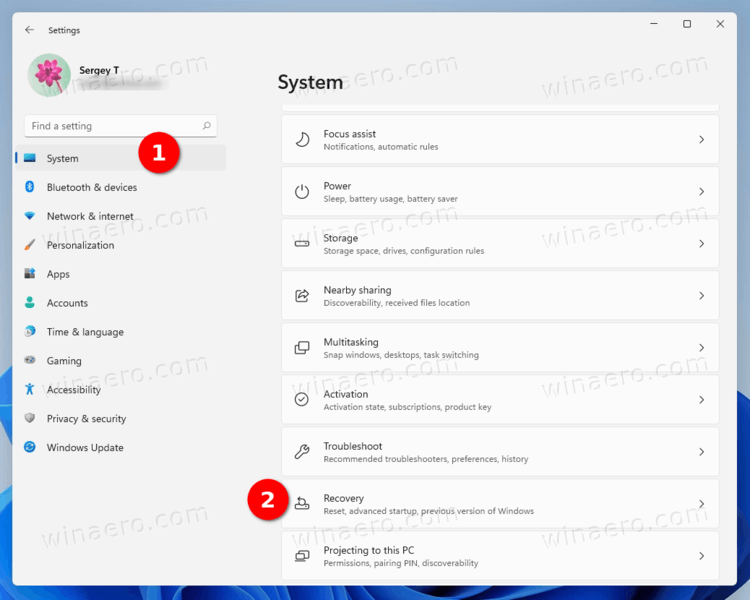Click the Recovery icon

pyautogui.click(x=302, y=503)
